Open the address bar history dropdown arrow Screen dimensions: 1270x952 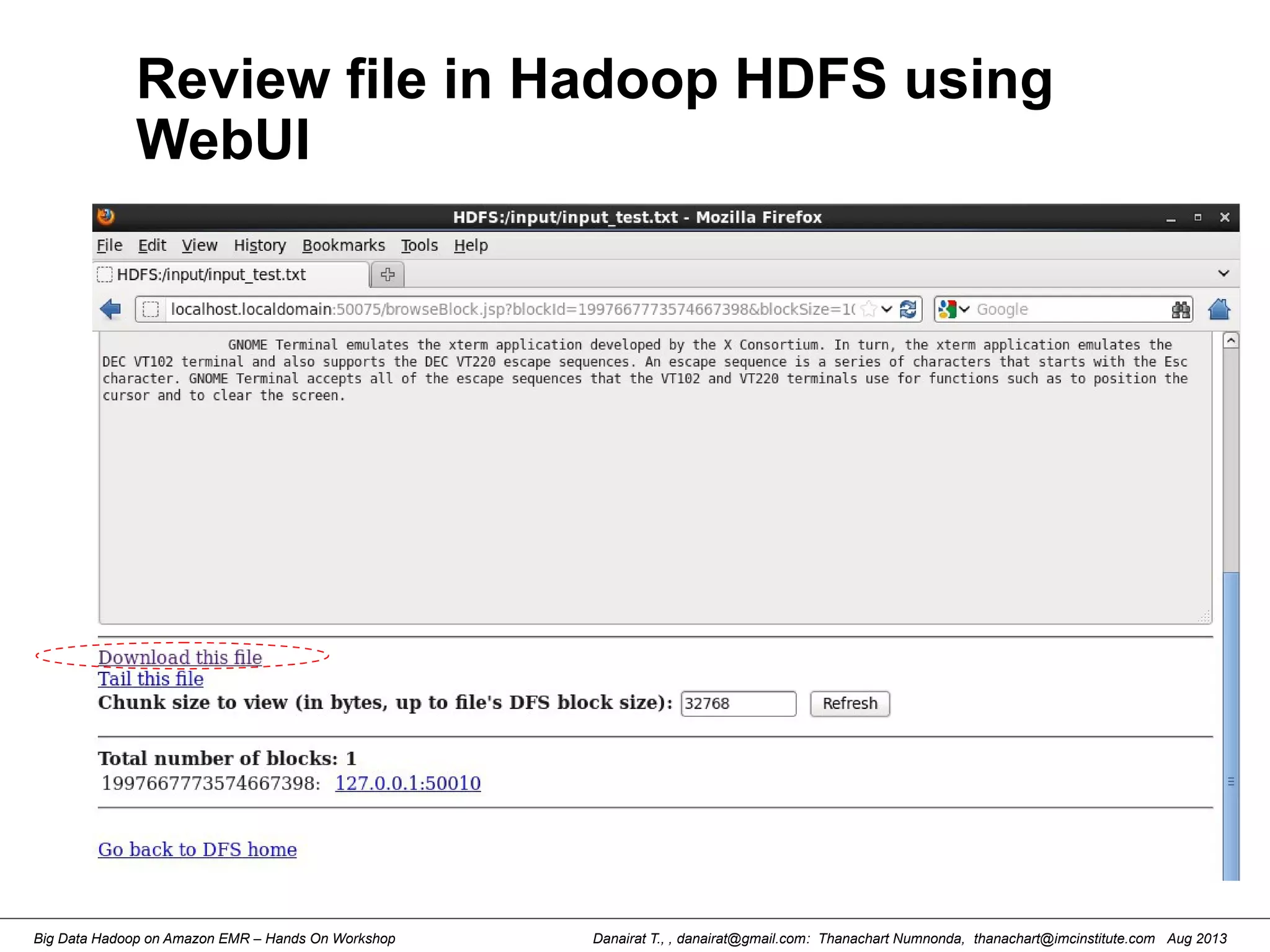(x=887, y=309)
